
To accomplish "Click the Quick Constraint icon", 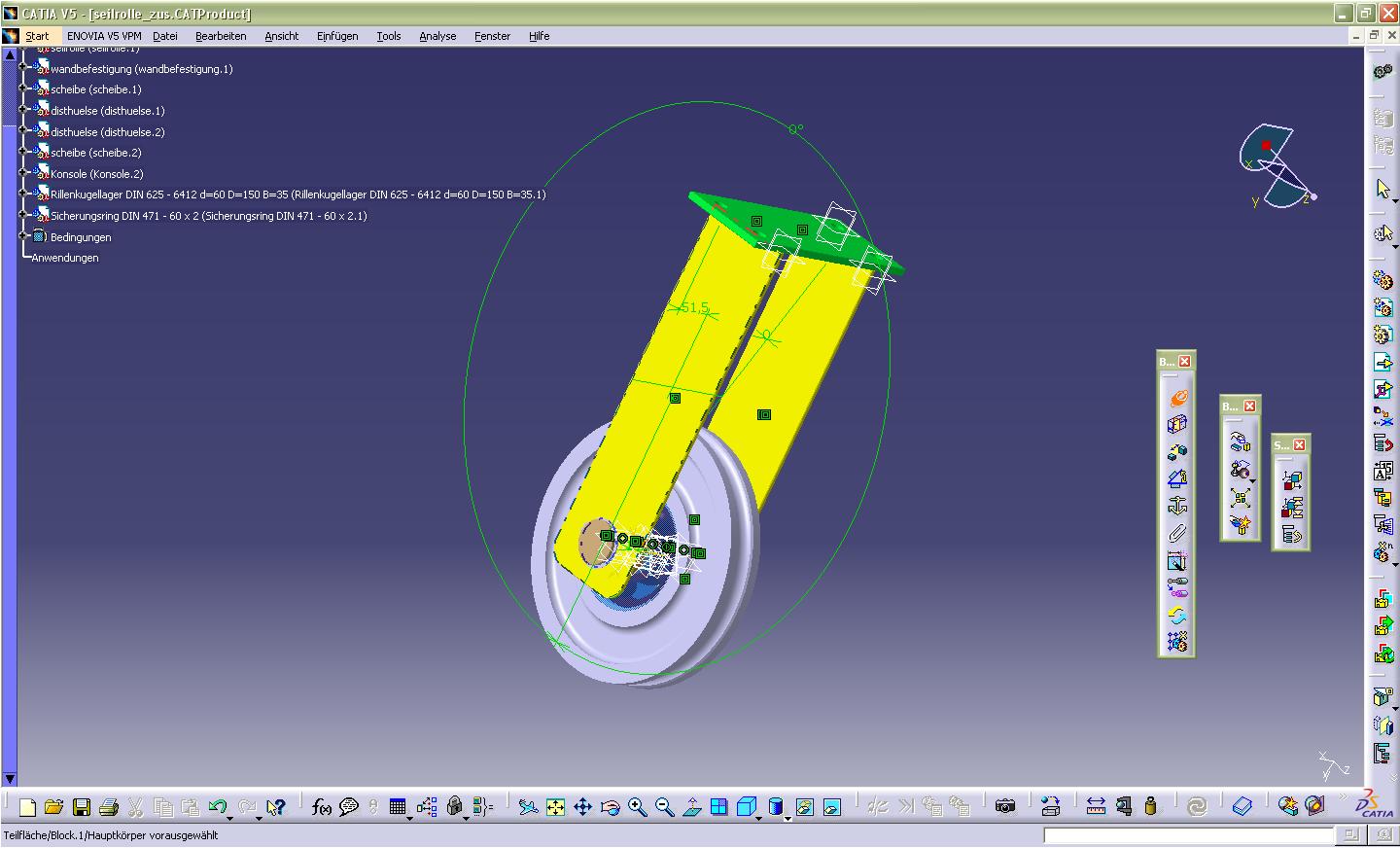I will 1177,560.
